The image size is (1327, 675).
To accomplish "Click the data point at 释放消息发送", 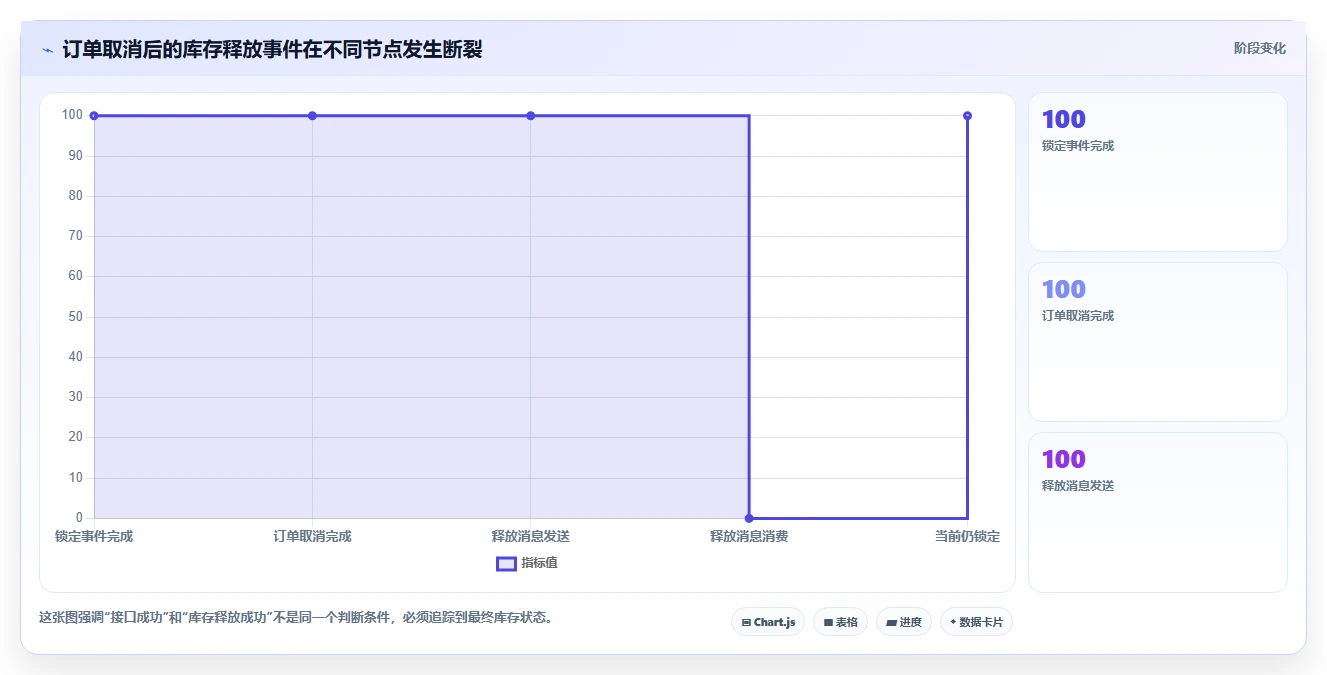I will point(530,116).
